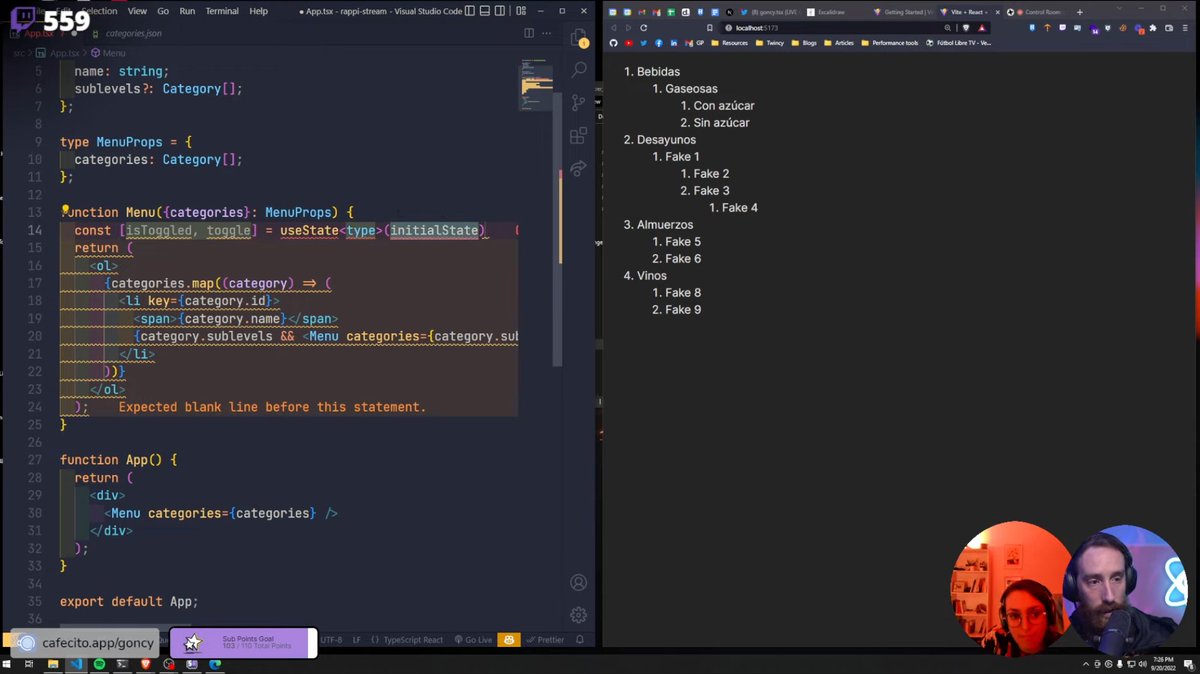Image resolution: width=1200 pixels, height=674 pixels.
Task: Open the Terminal menu in VS Code
Action: pyautogui.click(x=222, y=11)
